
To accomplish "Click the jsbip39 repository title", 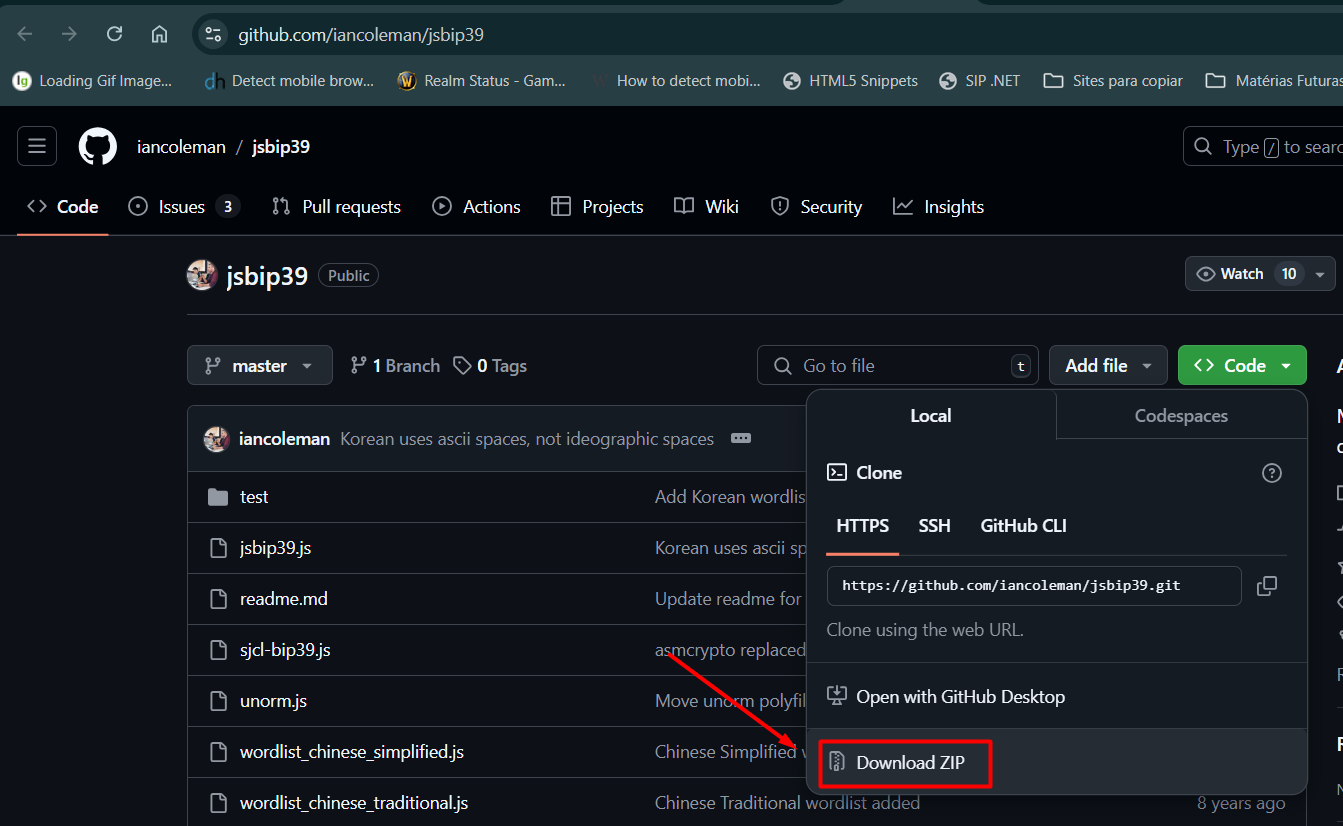I will pyautogui.click(x=267, y=276).
